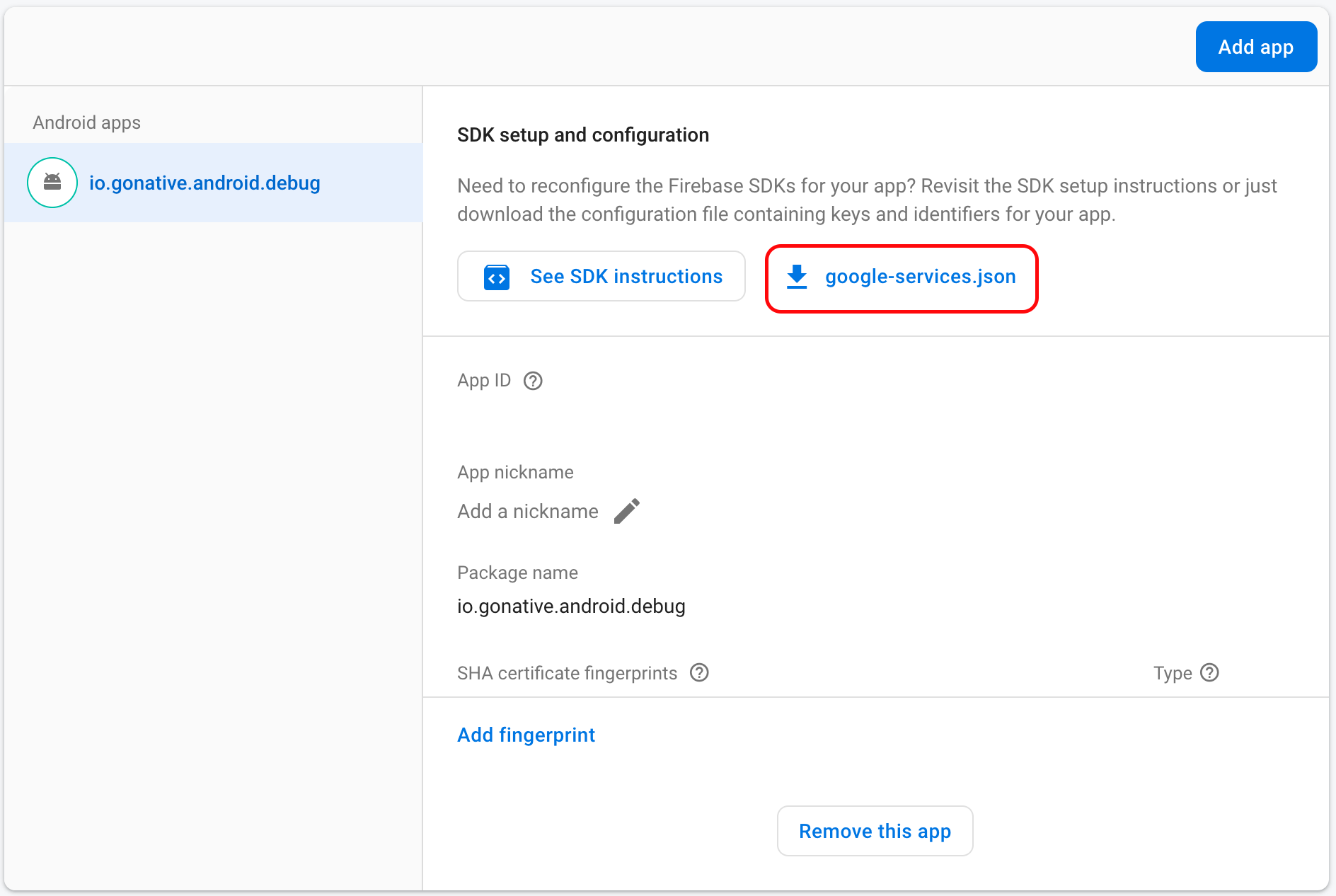The height and width of the screenshot is (896, 1336).
Task: Click Remove this app button
Action: 875,831
